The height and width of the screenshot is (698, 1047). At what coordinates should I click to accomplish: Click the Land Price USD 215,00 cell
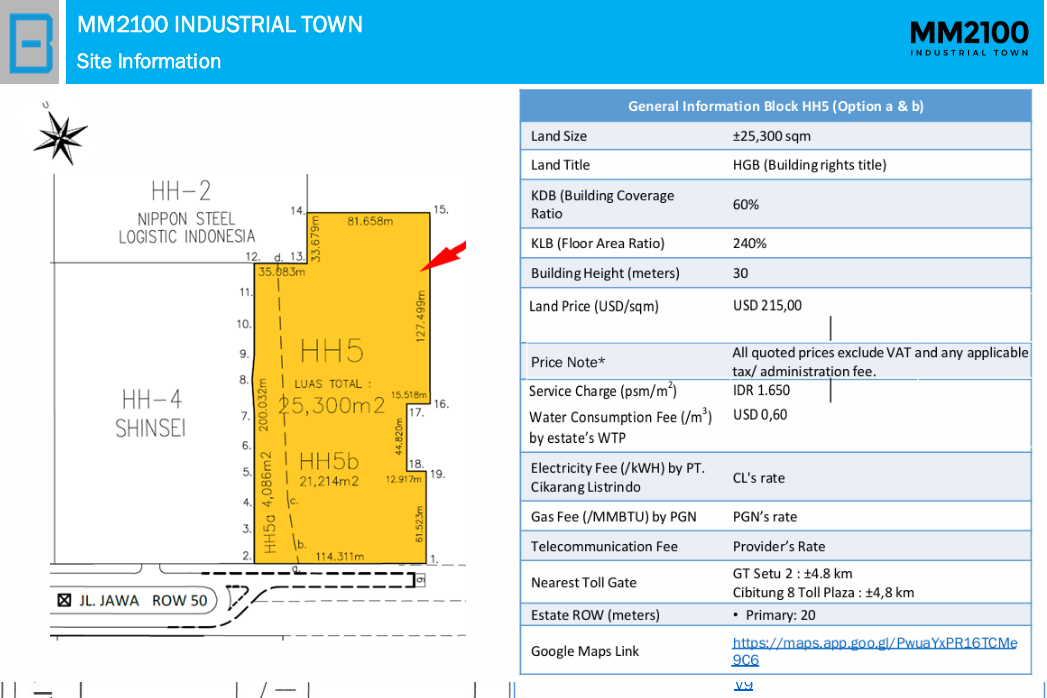tap(767, 305)
